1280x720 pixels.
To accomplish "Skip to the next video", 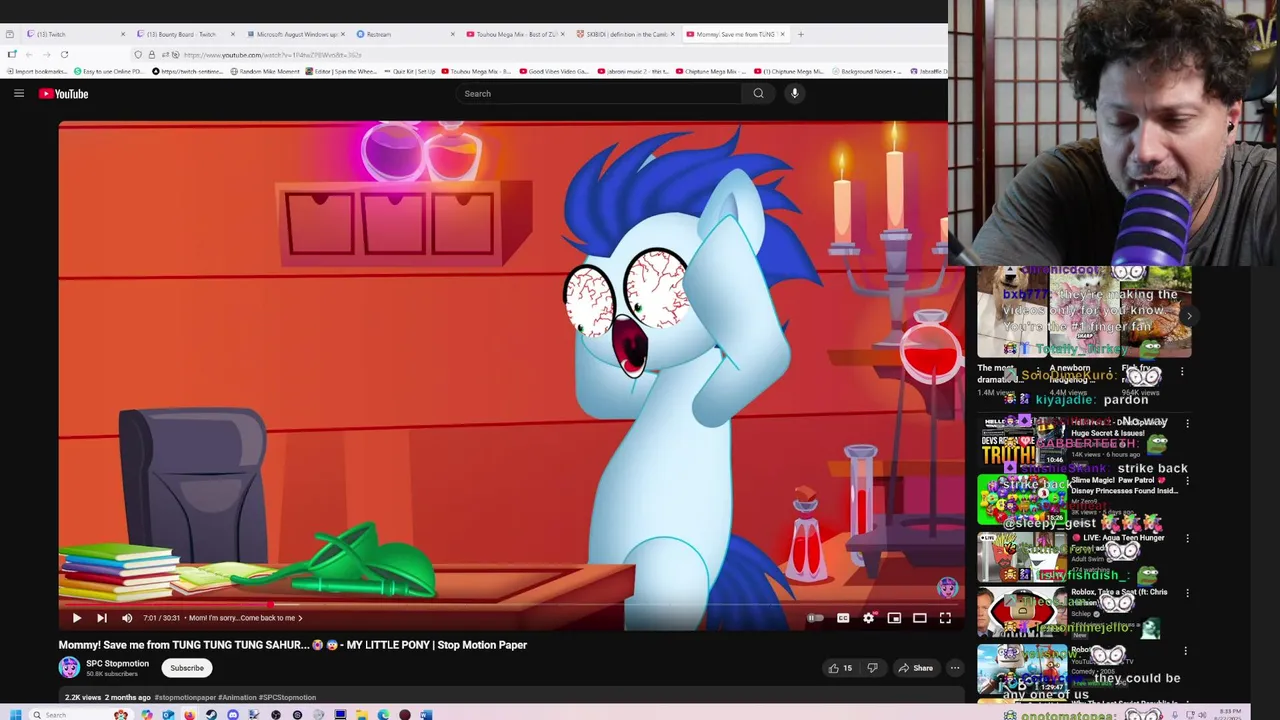I will pos(101,618).
